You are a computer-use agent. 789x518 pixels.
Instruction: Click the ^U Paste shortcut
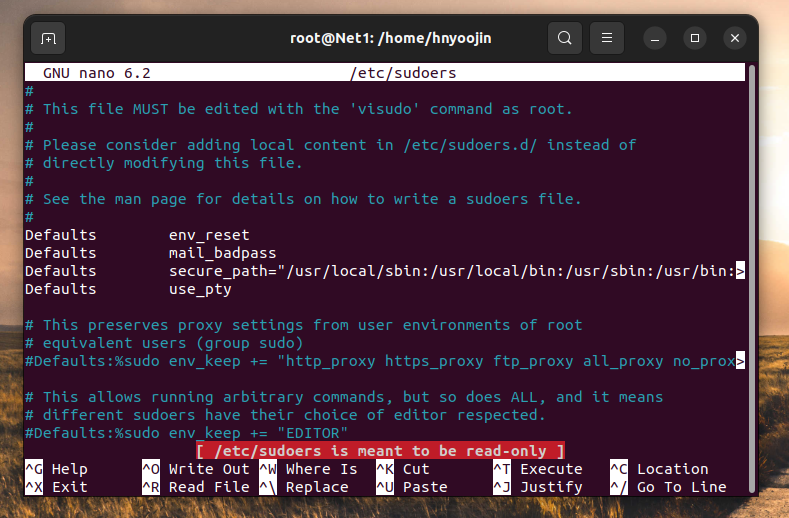(412, 487)
